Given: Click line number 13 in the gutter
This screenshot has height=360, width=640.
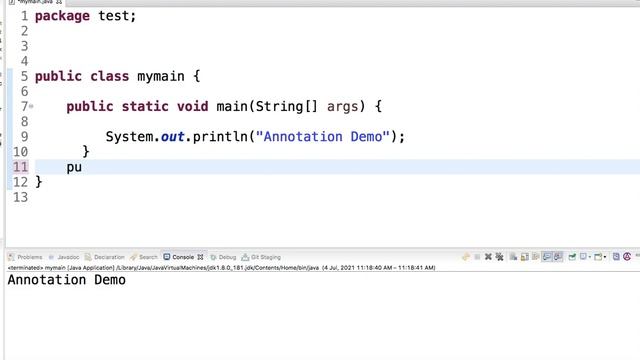Looking at the screenshot, I should 20,197.
